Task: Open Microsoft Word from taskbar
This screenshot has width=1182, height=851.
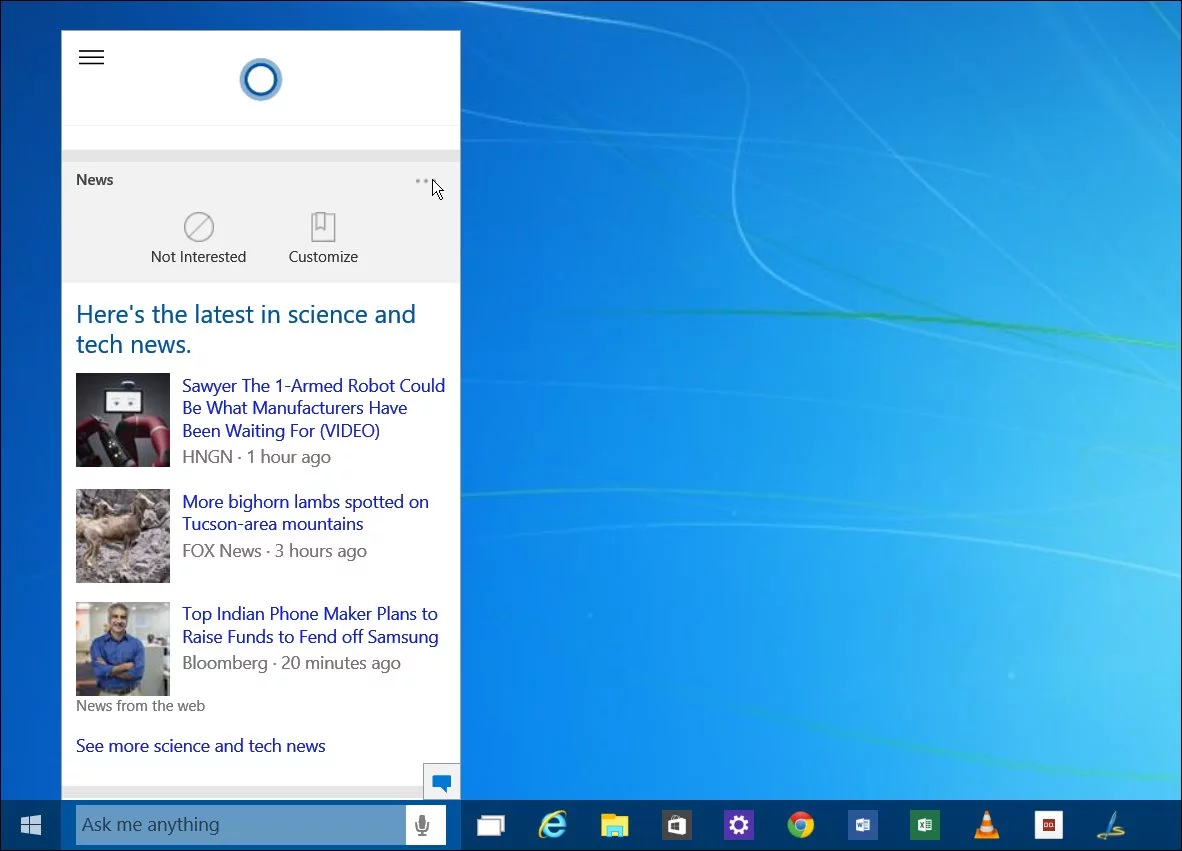Action: [x=862, y=825]
